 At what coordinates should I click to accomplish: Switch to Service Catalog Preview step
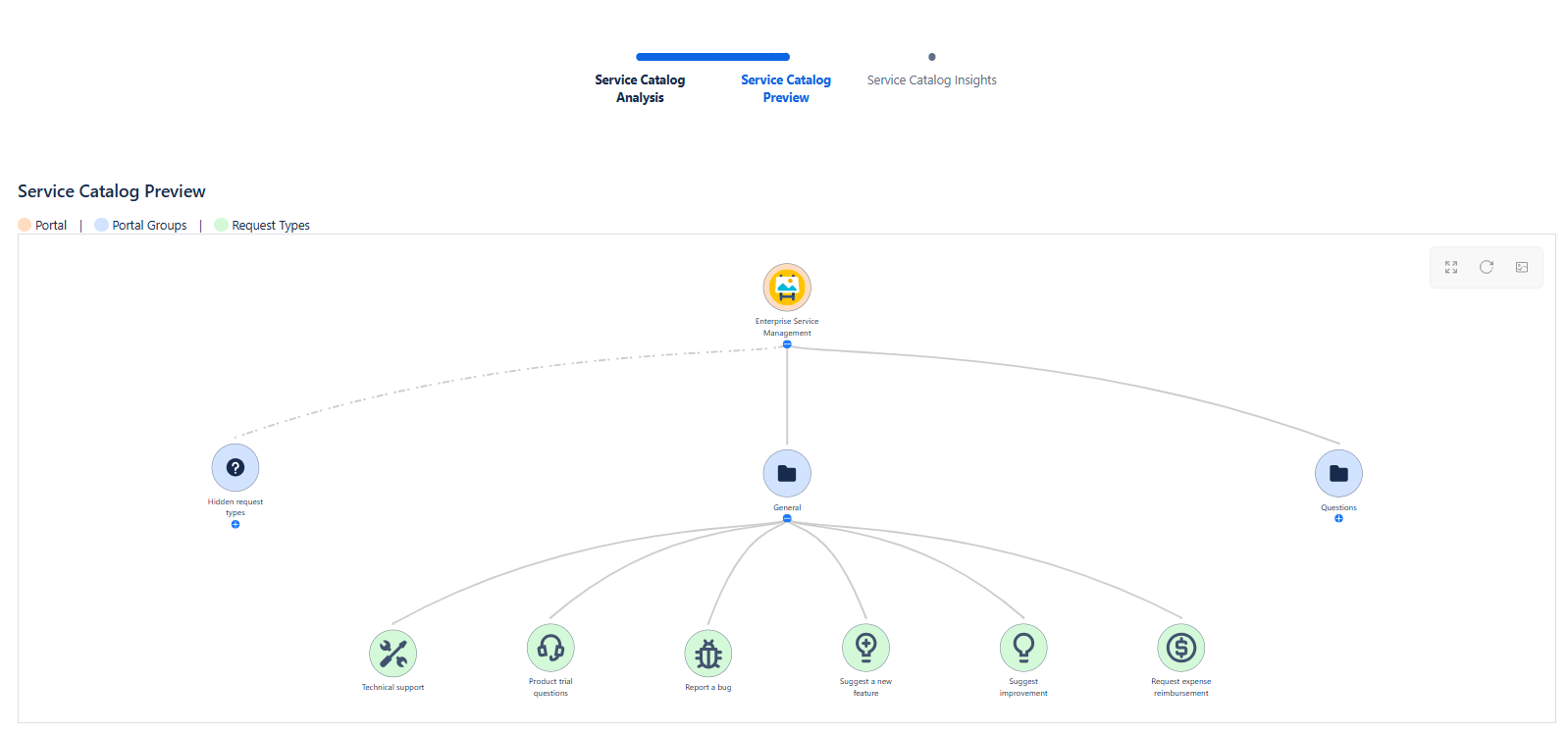[x=786, y=88]
